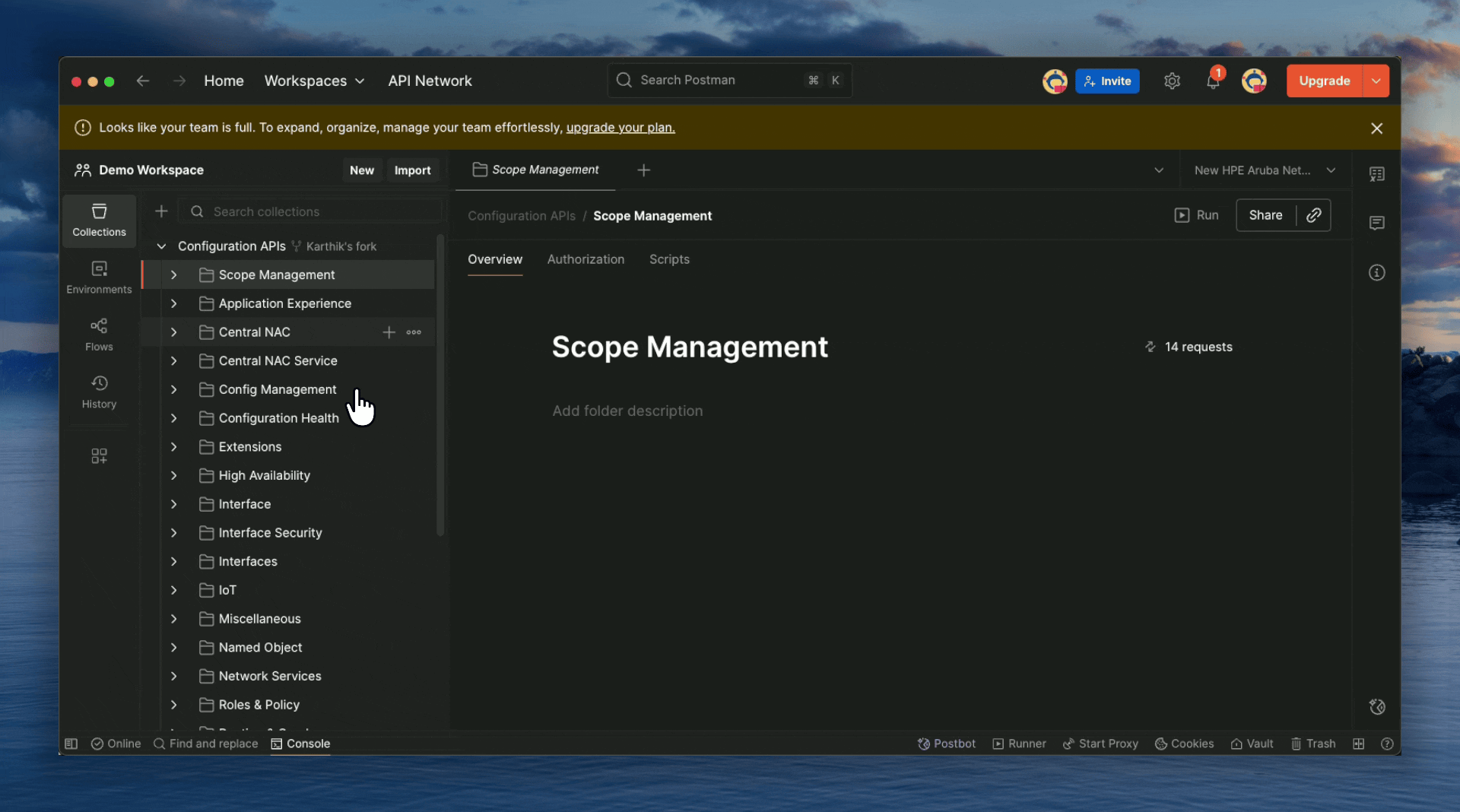The width and height of the screenshot is (1460, 812).
Task: Switch to the Authorization tab
Action: pyautogui.click(x=586, y=259)
